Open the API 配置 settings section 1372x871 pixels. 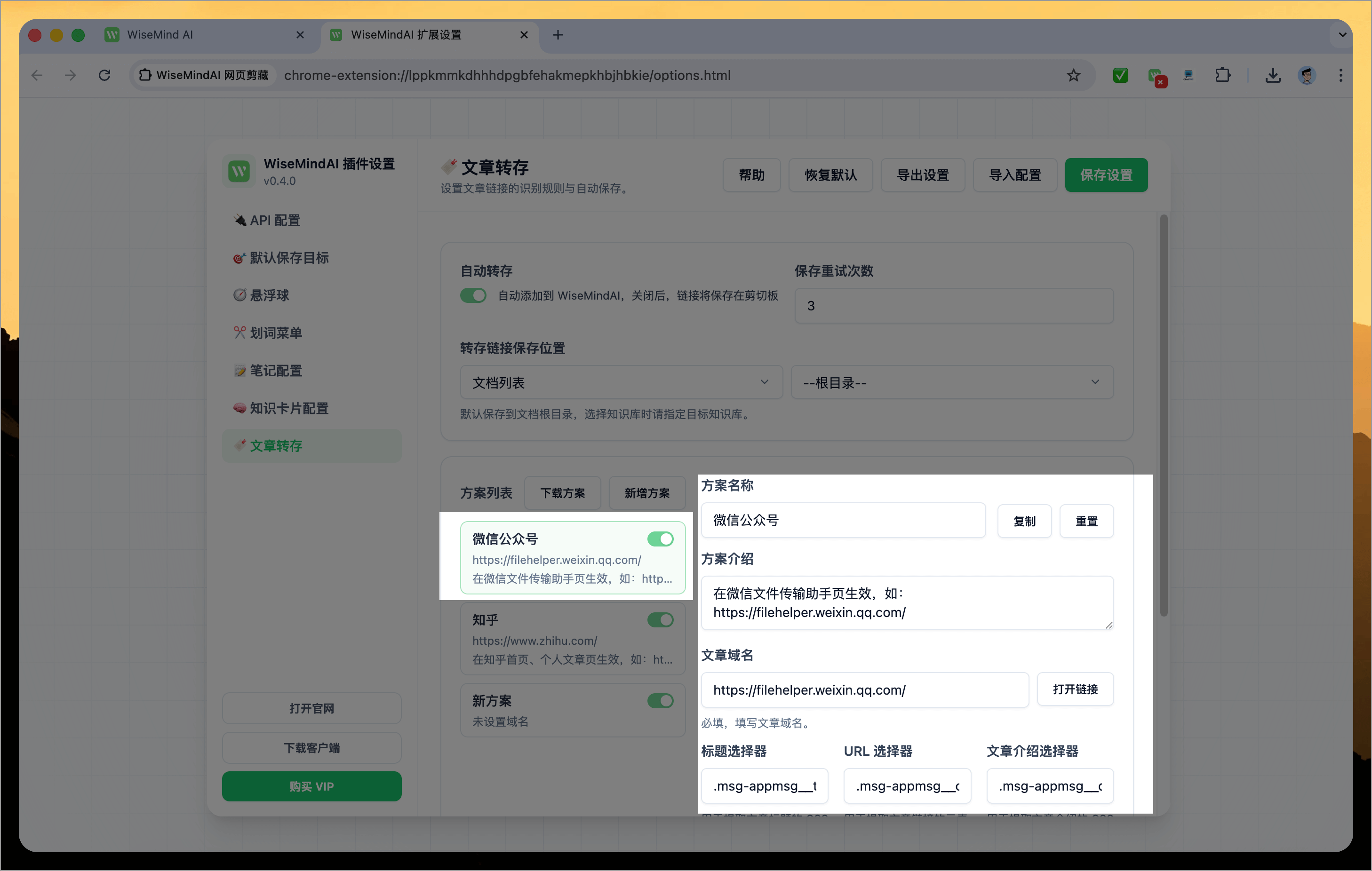click(x=275, y=220)
